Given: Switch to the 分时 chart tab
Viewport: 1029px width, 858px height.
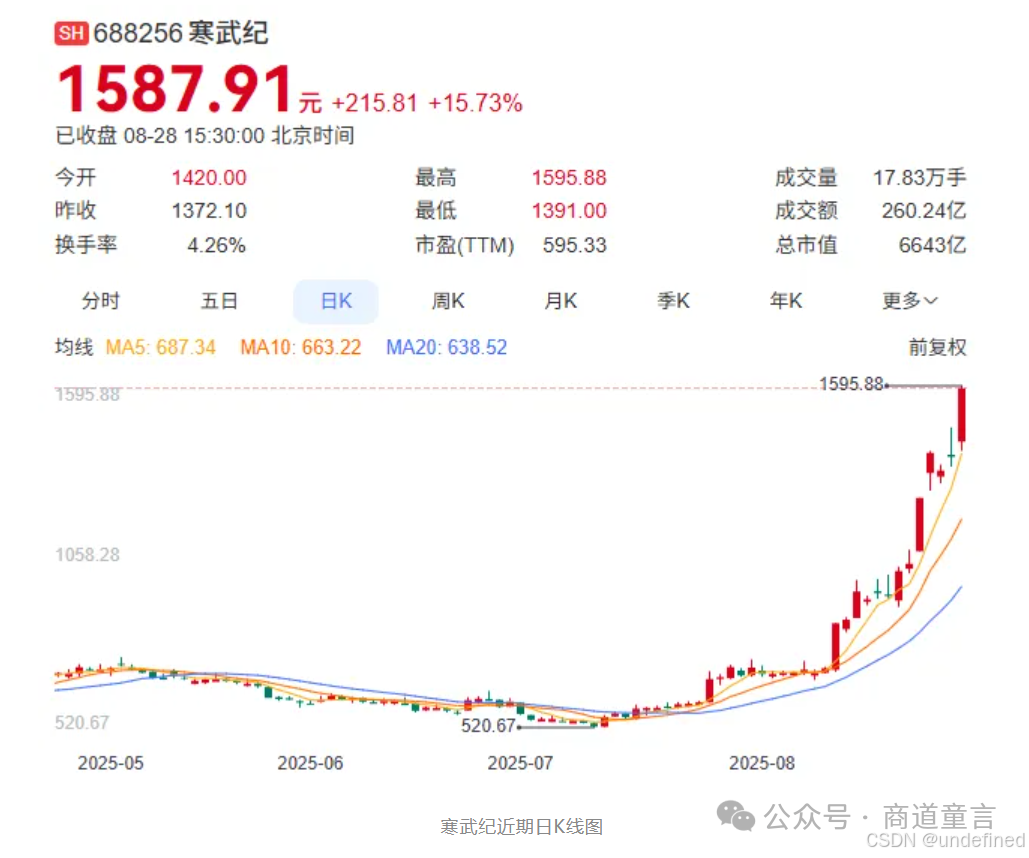Looking at the screenshot, I should [100, 301].
